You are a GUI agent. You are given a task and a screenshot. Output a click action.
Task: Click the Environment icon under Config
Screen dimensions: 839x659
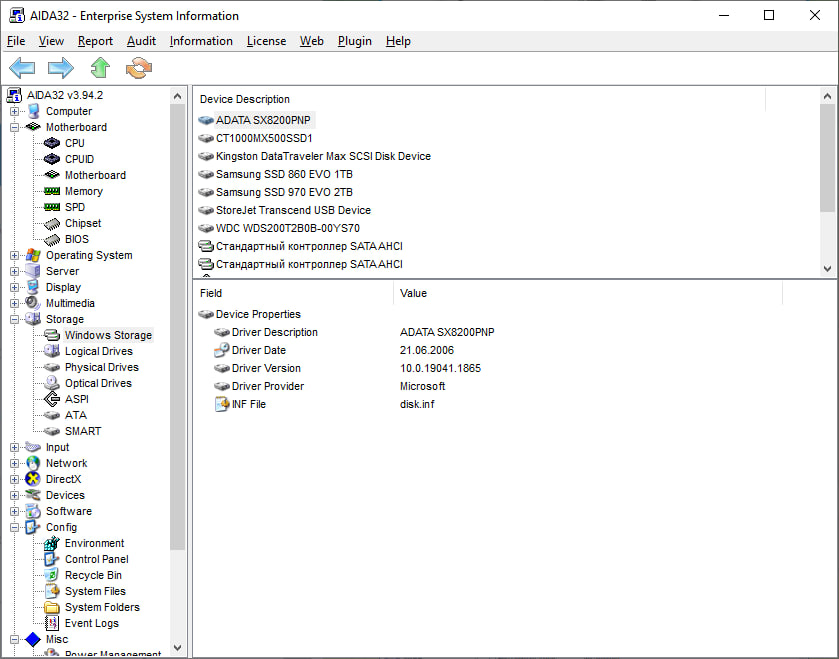click(x=52, y=543)
